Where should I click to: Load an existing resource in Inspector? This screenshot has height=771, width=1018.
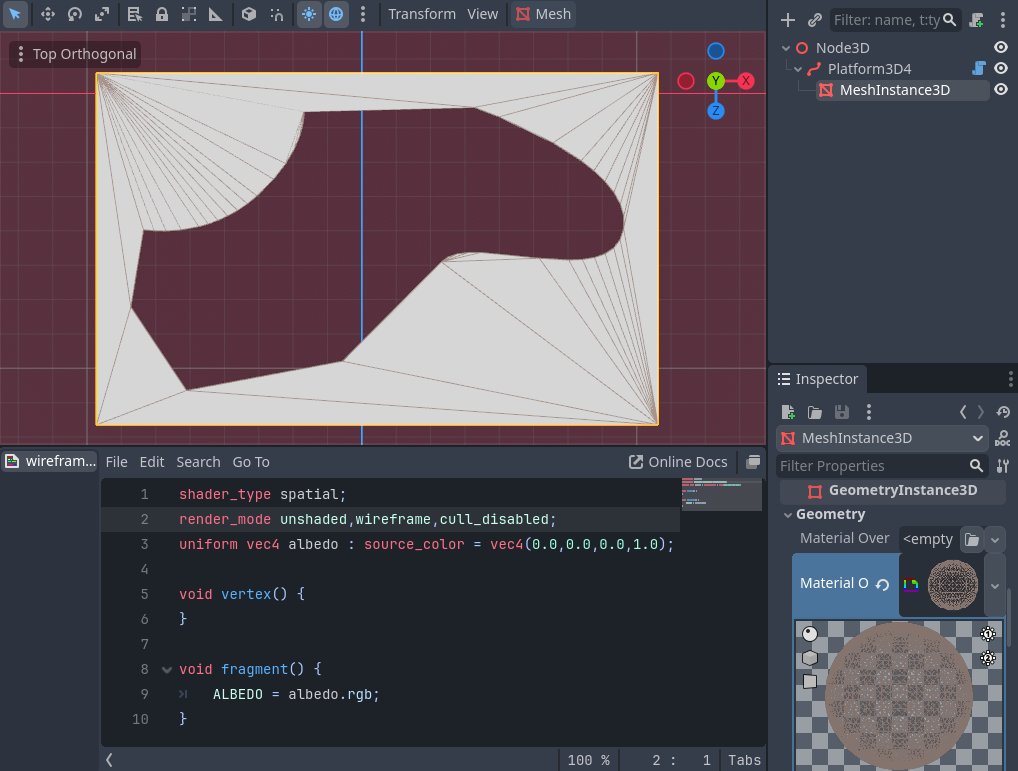point(815,412)
